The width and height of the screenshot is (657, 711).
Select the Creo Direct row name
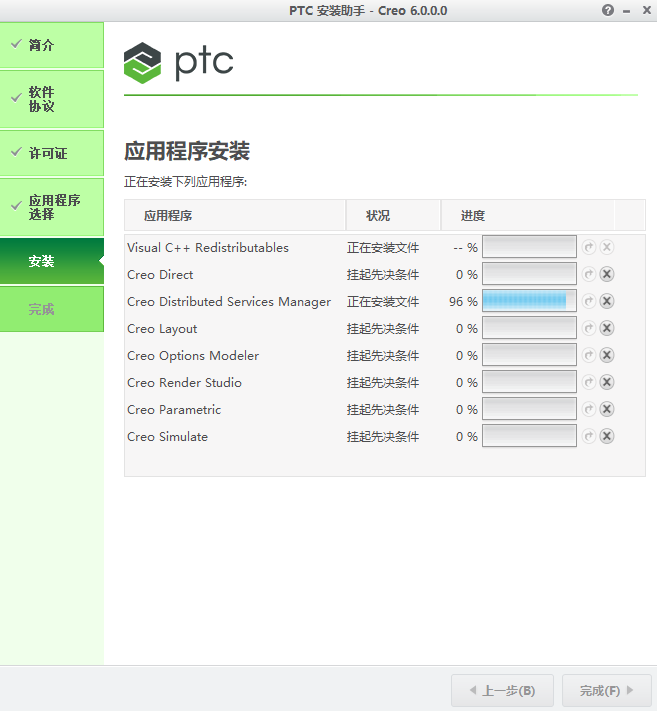(x=160, y=275)
